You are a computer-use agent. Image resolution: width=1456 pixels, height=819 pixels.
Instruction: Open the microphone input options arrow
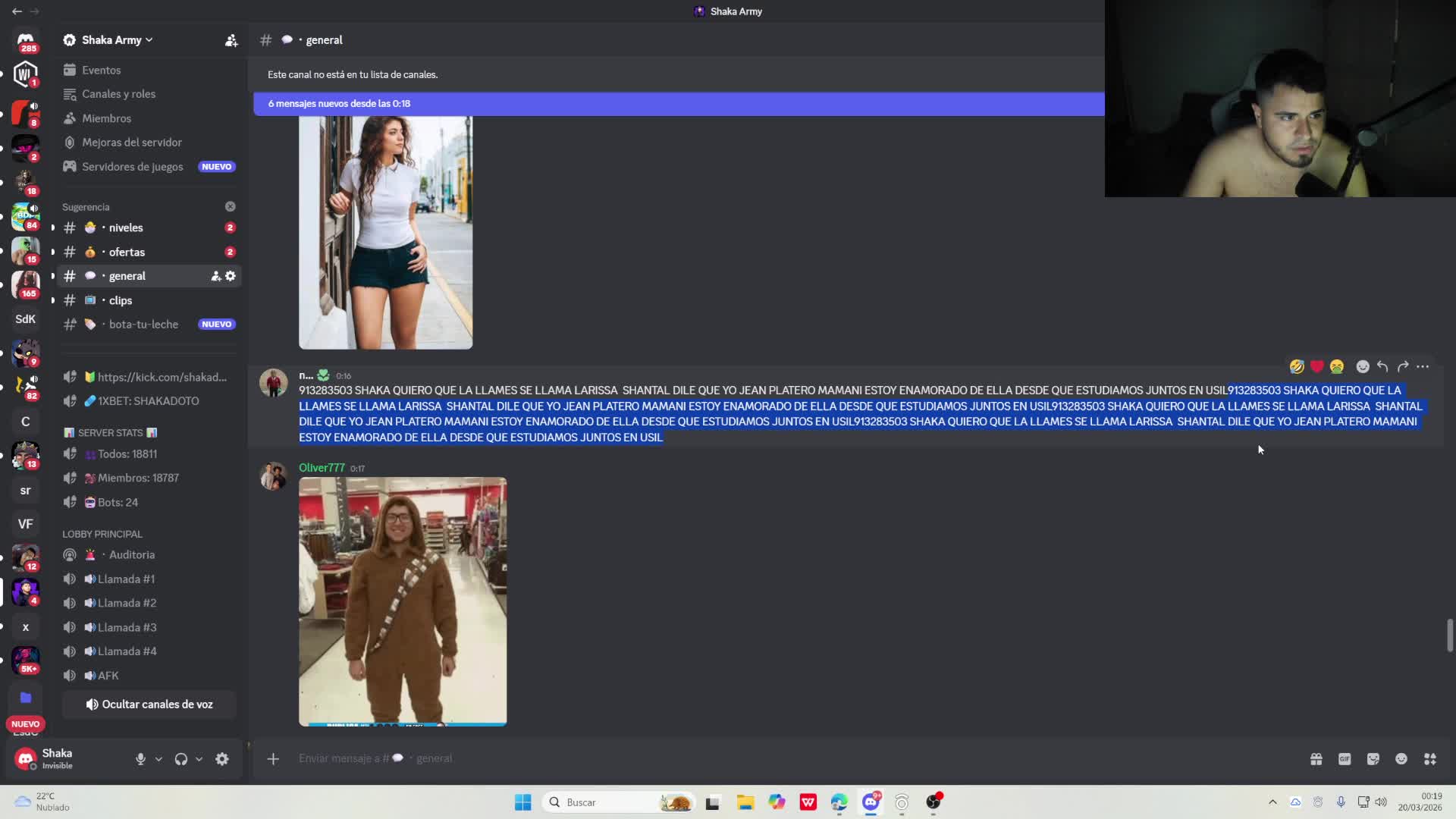[158, 759]
